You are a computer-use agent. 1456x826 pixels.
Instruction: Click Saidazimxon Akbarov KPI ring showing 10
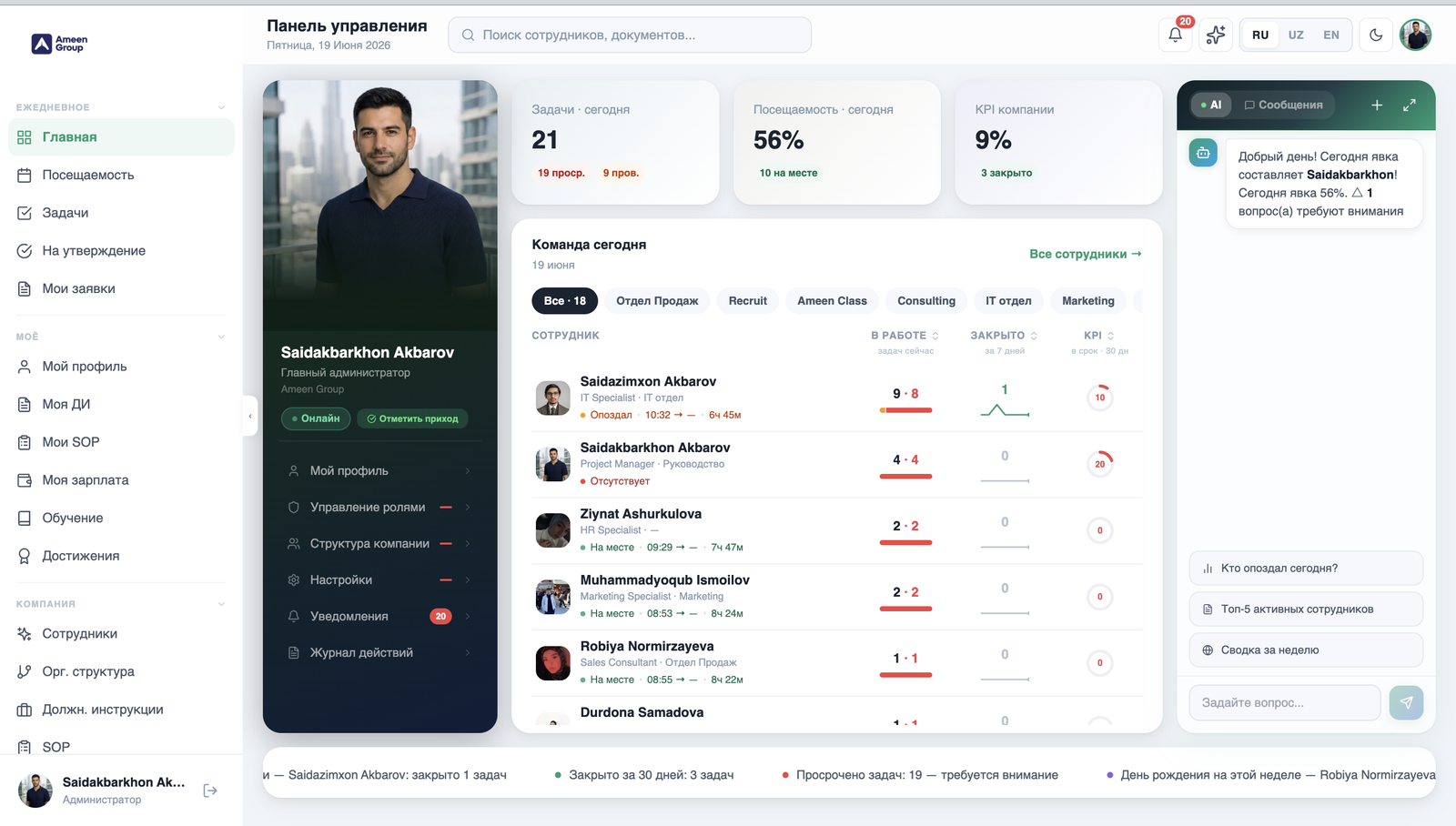click(x=1099, y=398)
